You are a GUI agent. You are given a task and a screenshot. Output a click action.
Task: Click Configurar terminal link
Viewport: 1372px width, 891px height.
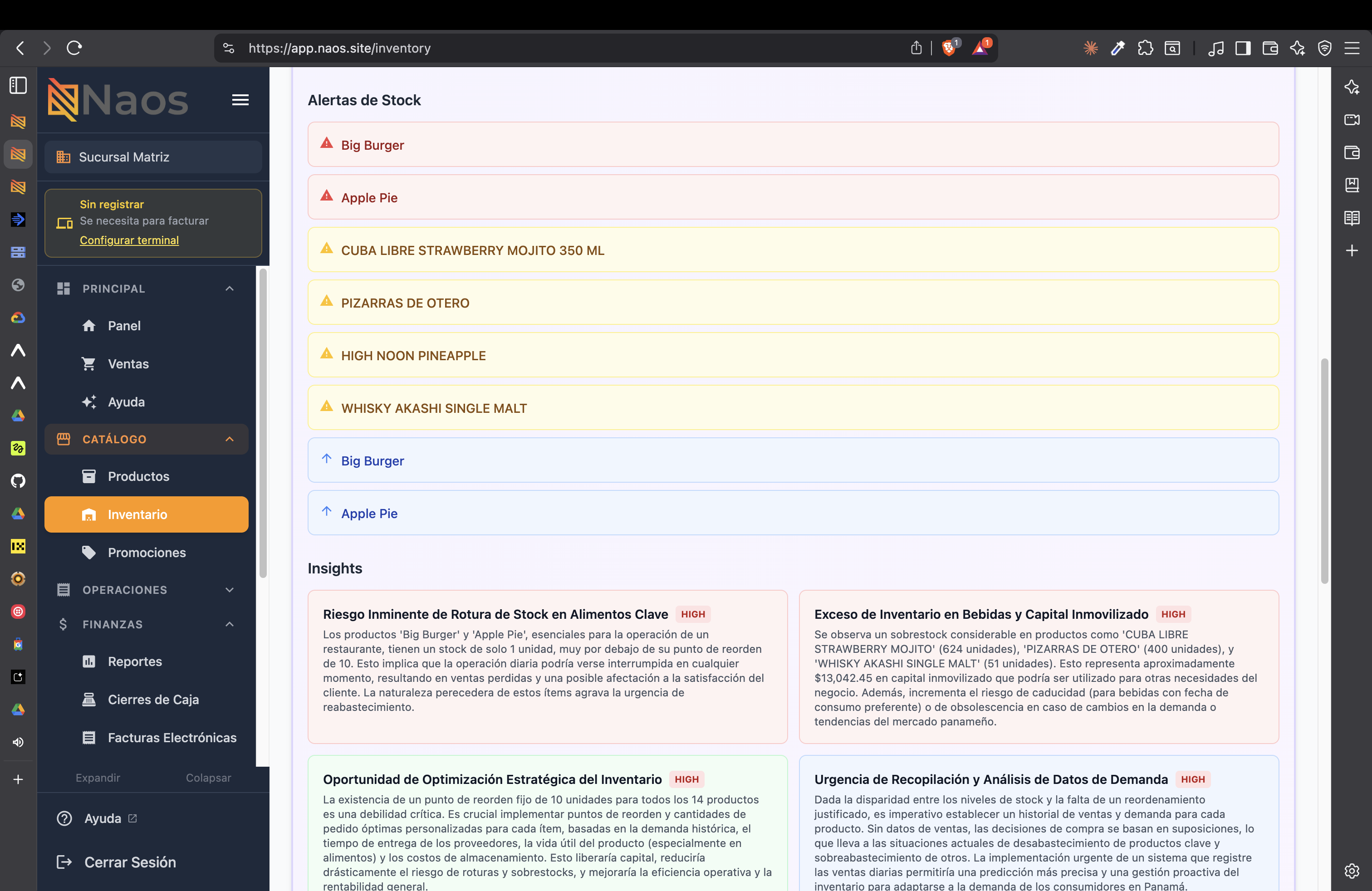pyautogui.click(x=129, y=240)
